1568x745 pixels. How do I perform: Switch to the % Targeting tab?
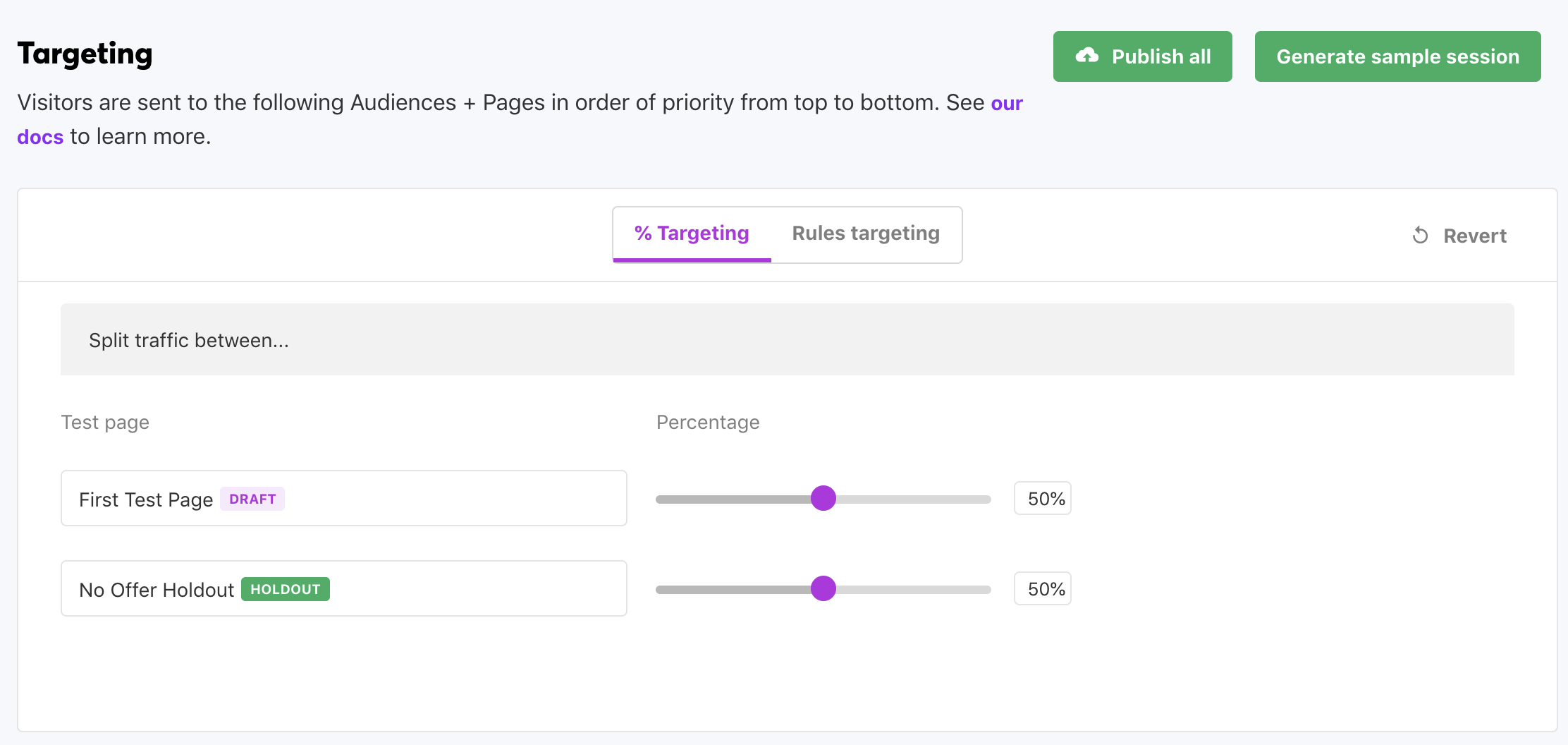[692, 234]
